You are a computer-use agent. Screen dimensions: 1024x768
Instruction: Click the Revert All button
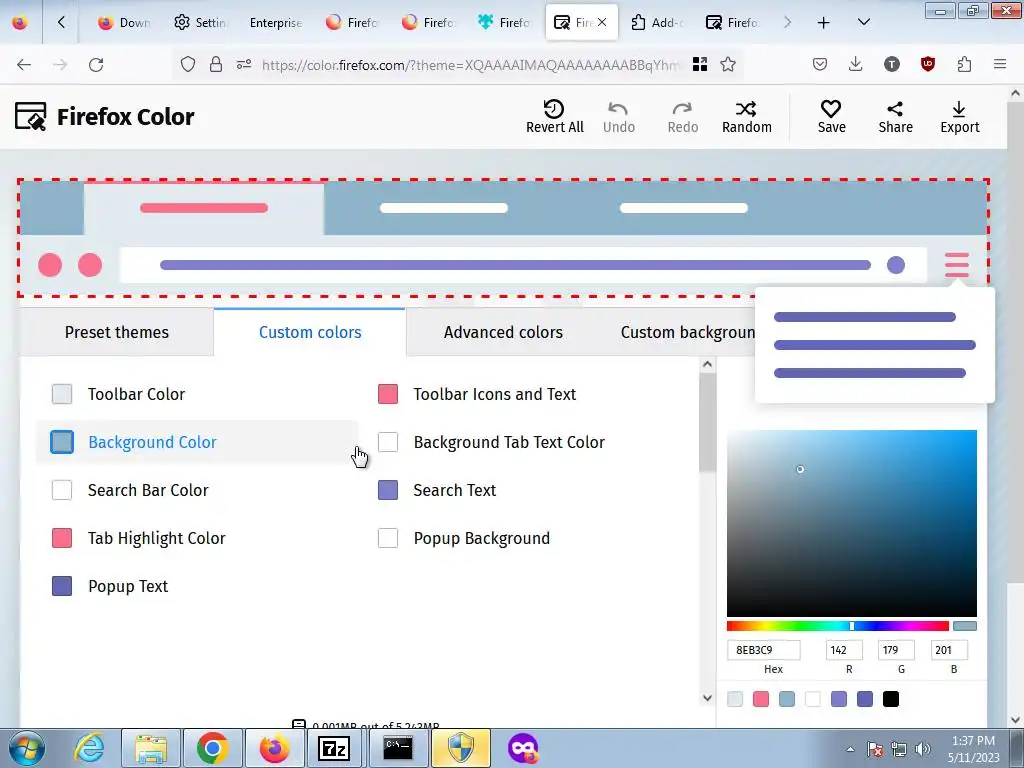point(554,117)
